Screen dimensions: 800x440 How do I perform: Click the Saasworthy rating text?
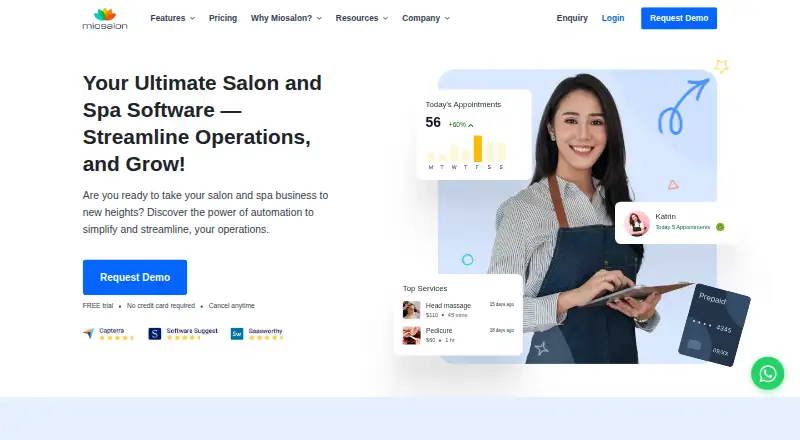coord(265,331)
